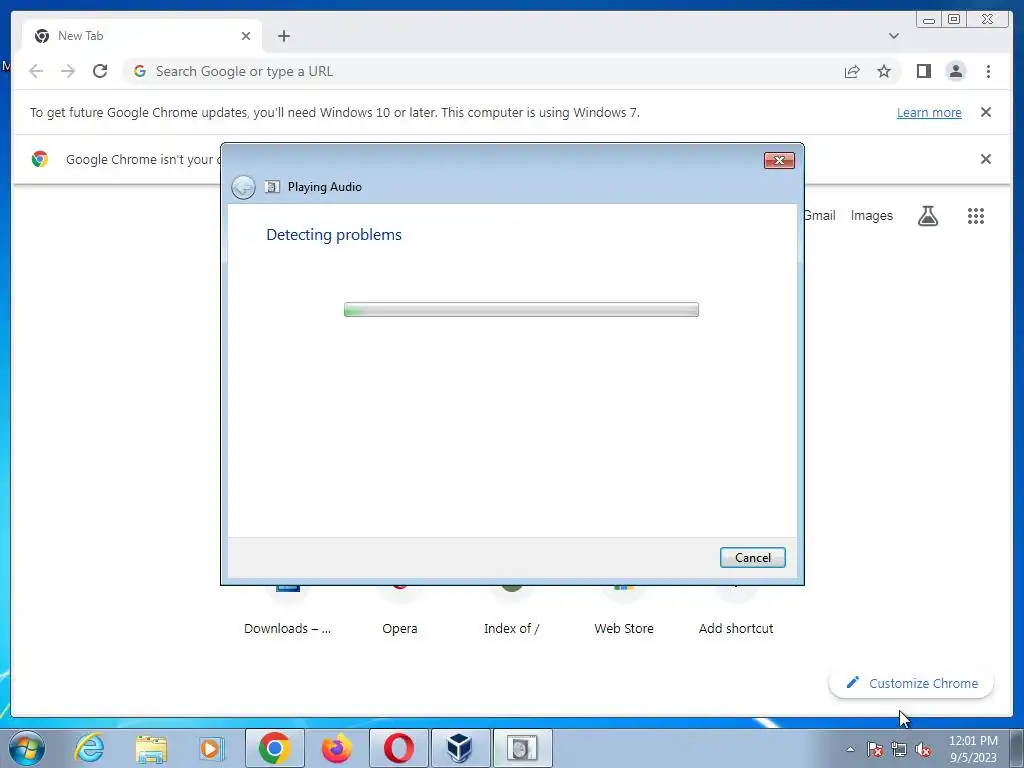Open the taskbar clock and date

coord(973,749)
